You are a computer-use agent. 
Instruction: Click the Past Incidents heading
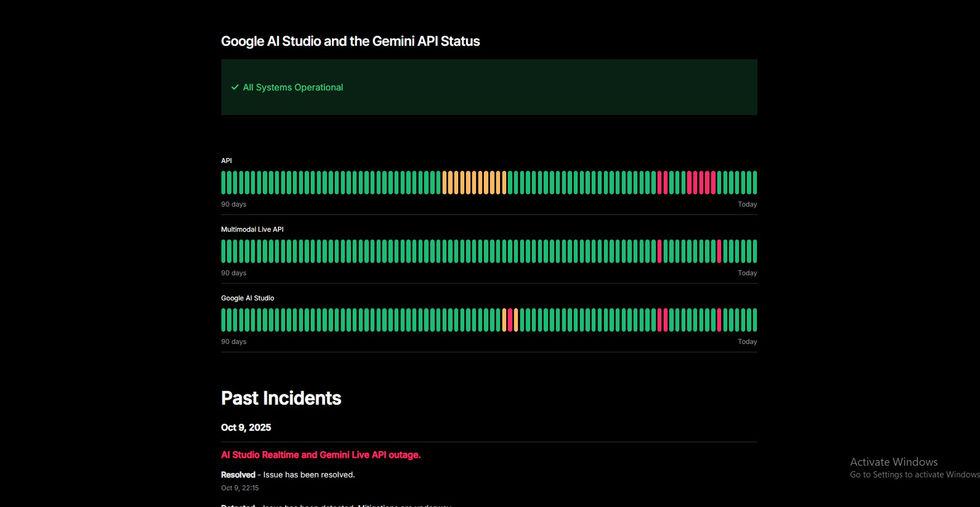281,398
